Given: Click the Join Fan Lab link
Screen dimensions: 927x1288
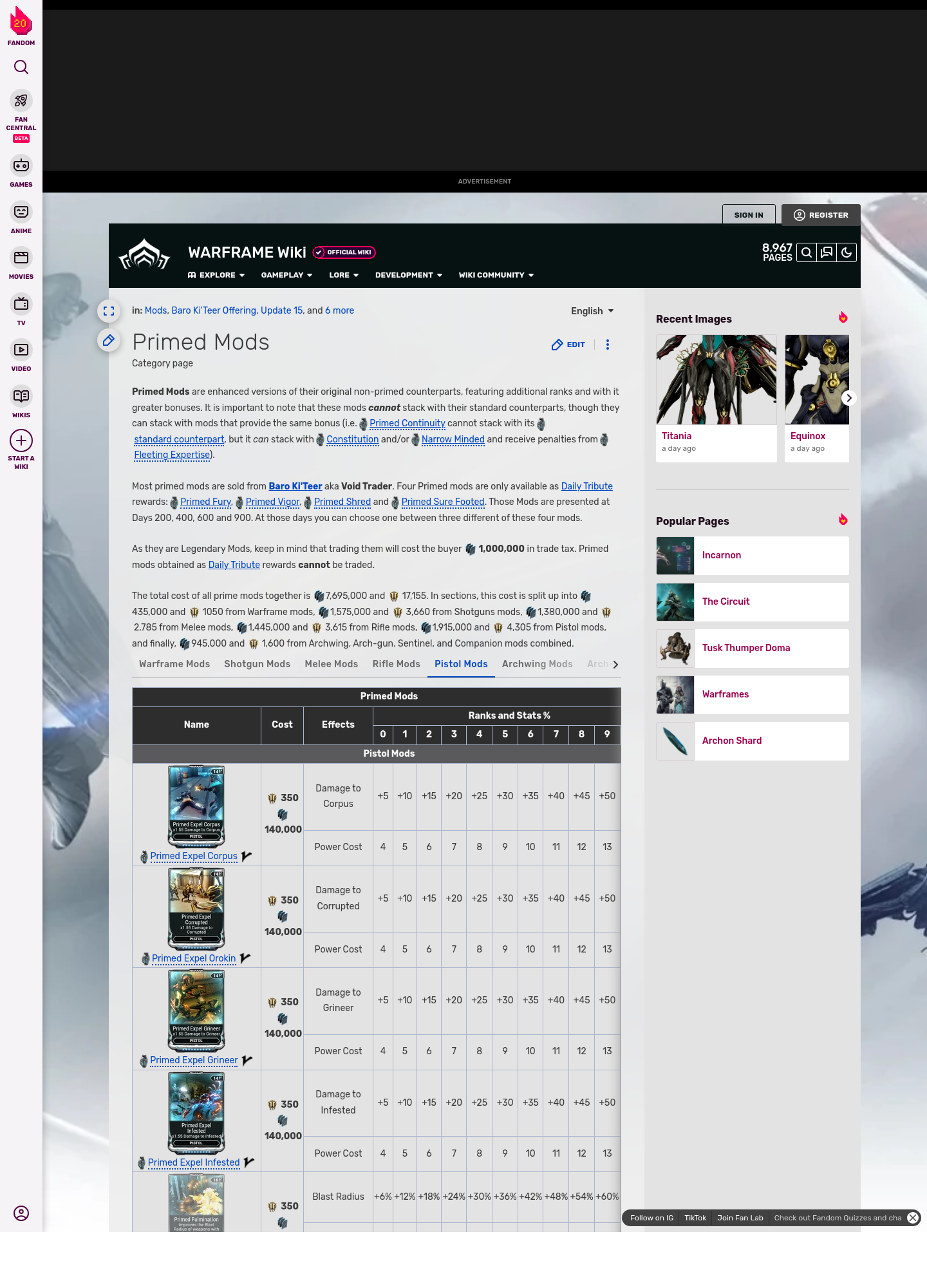Looking at the screenshot, I should [740, 1218].
